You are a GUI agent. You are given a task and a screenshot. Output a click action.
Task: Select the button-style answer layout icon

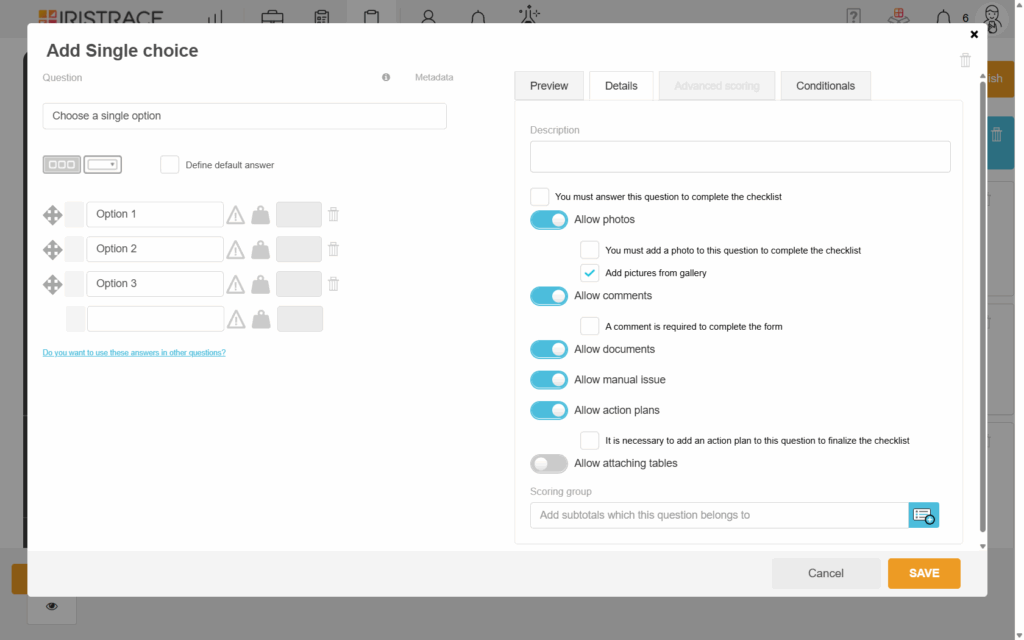click(62, 165)
